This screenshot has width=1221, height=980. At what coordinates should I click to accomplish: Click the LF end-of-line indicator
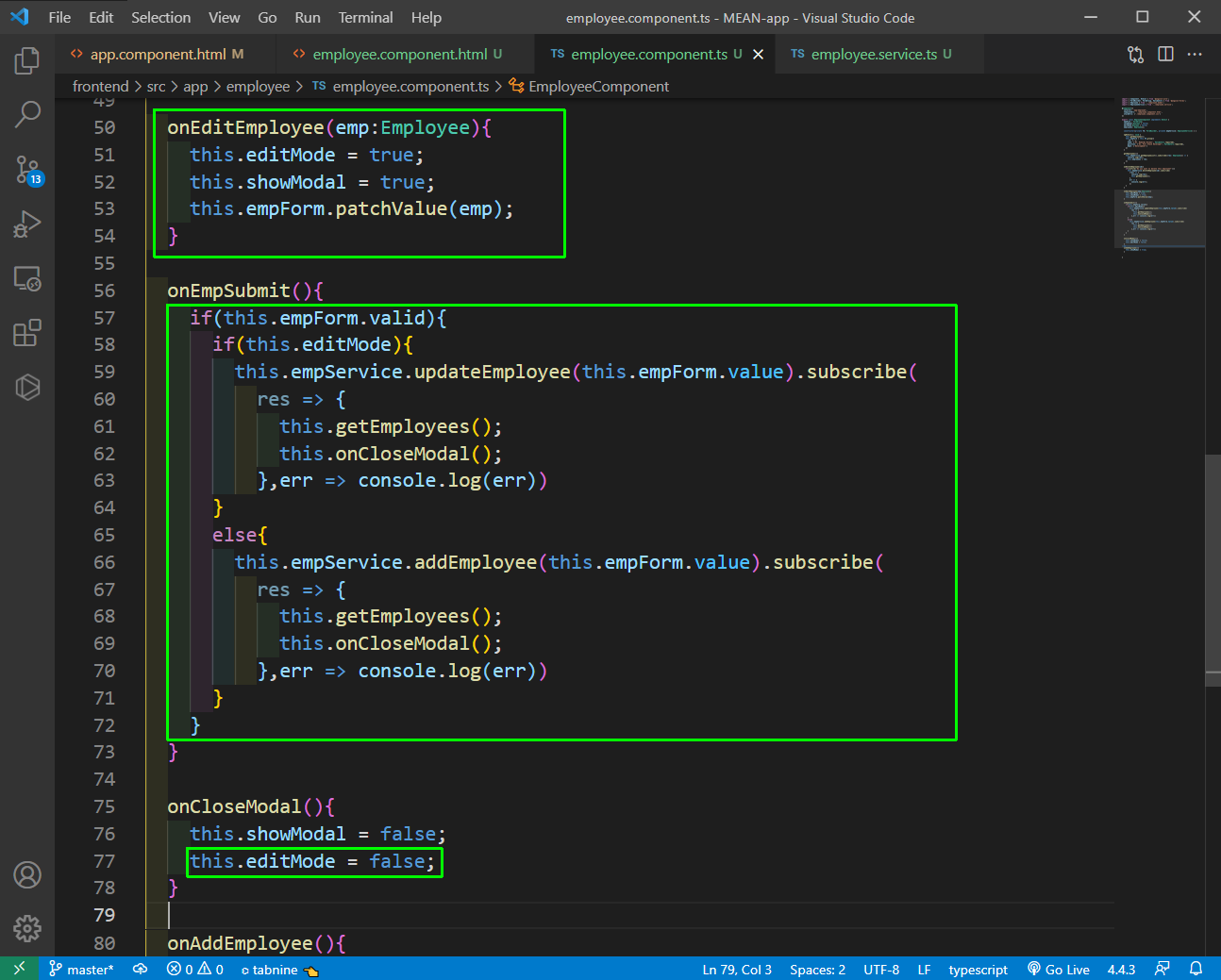924,969
